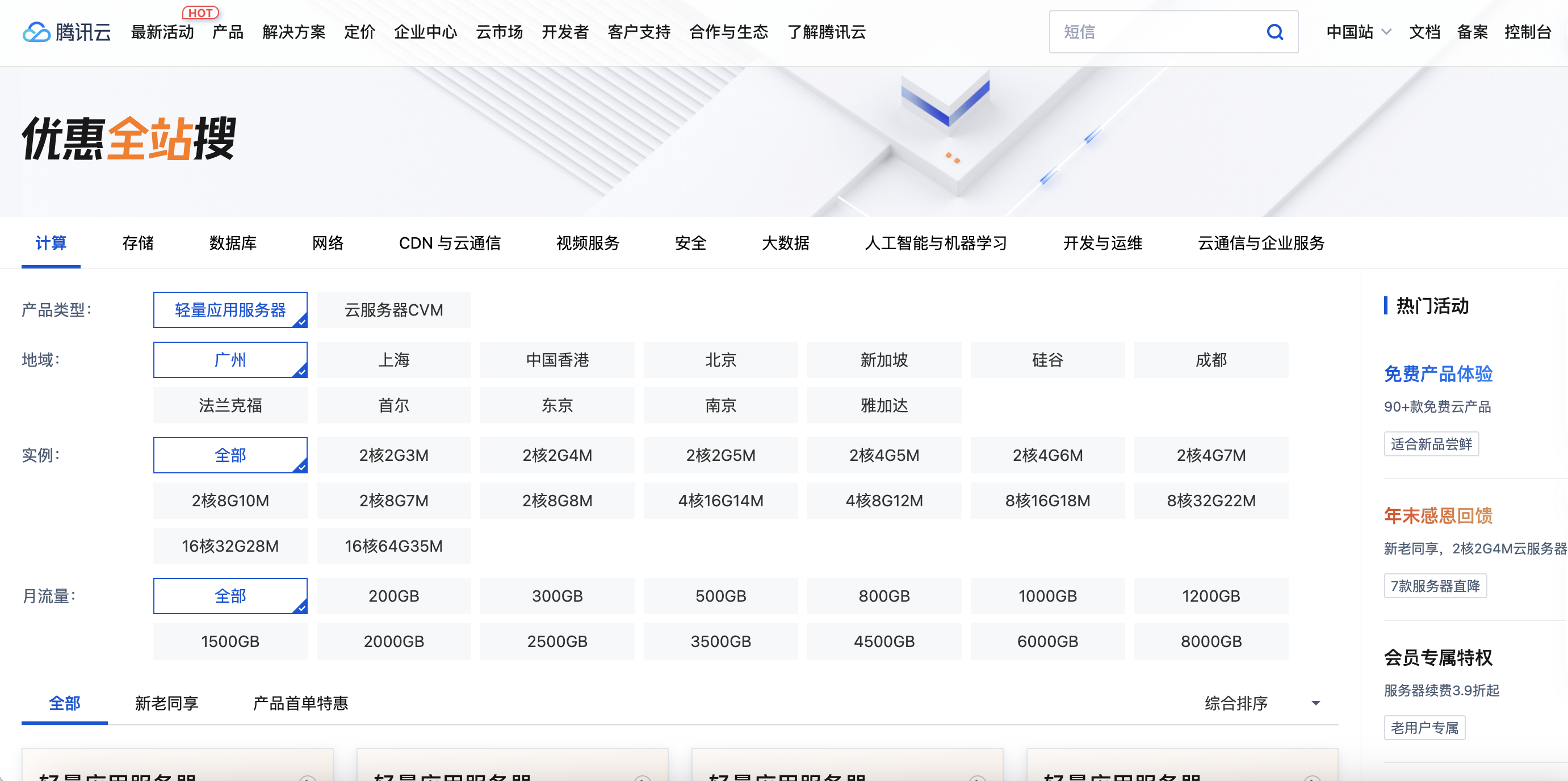Choose the 2核4G6M instance option
The height and width of the screenshot is (781, 1568).
tap(1047, 455)
